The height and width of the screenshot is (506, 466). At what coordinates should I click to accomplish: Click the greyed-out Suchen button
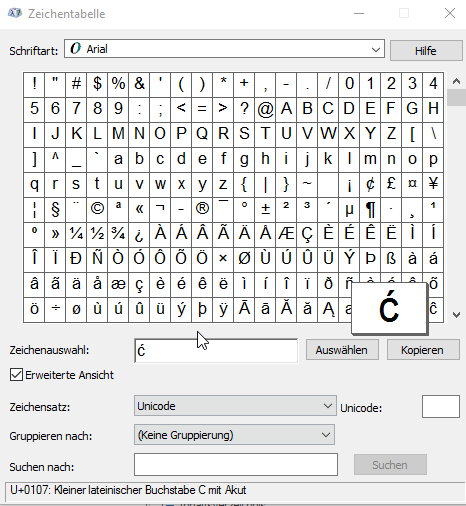coord(390,465)
